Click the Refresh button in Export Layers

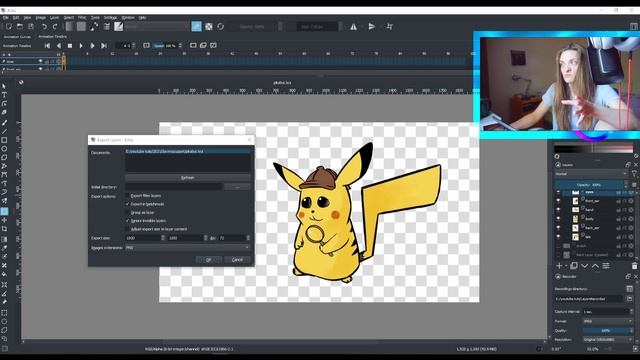tap(188, 178)
